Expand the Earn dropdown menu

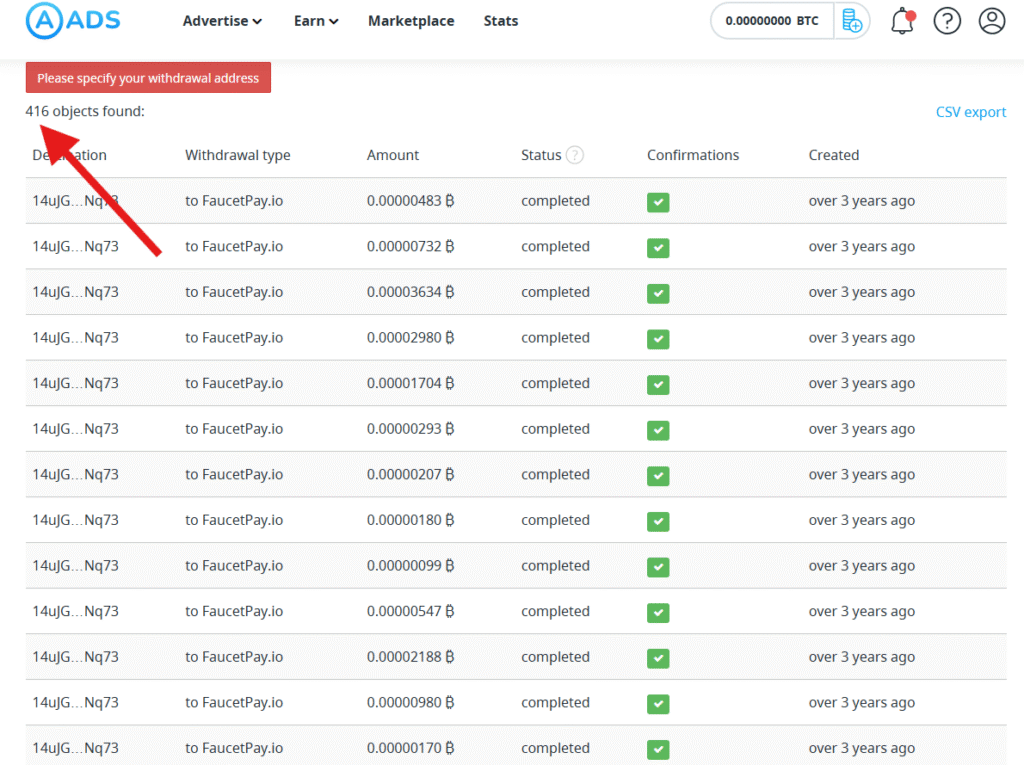pos(316,21)
